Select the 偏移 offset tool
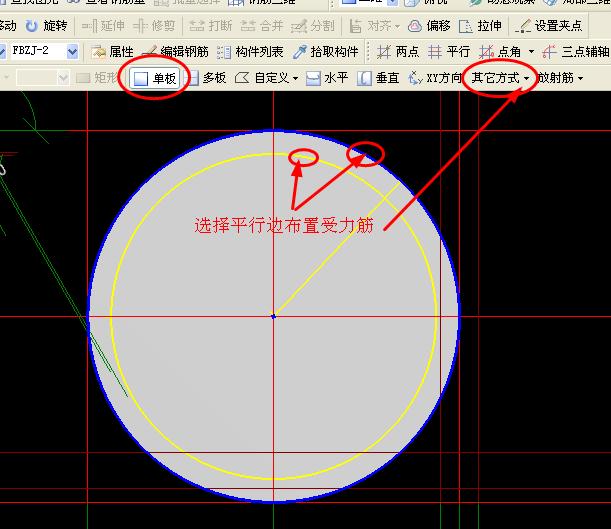Screen dimensions: 611x529 pyautogui.click(x=429, y=26)
